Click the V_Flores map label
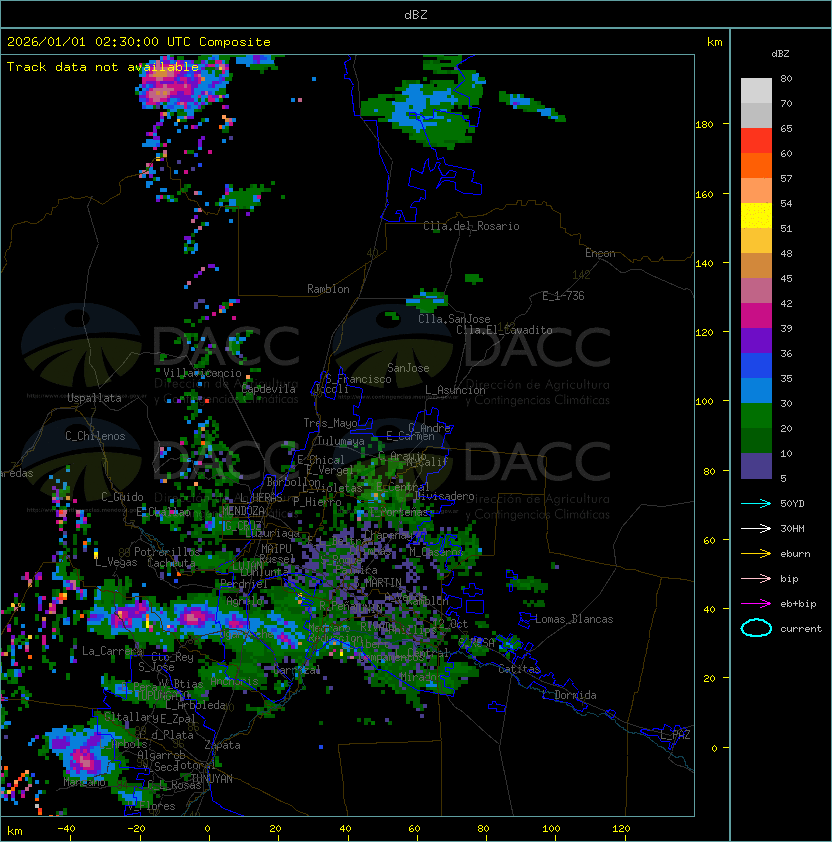This screenshot has height=842, width=832. click(x=151, y=806)
